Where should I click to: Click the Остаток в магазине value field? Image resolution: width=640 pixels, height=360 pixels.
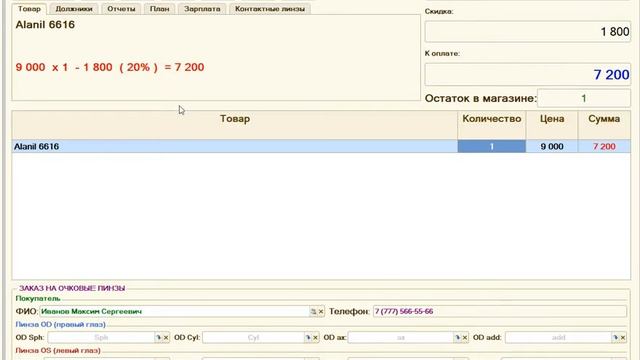pyautogui.click(x=584, y=98)
